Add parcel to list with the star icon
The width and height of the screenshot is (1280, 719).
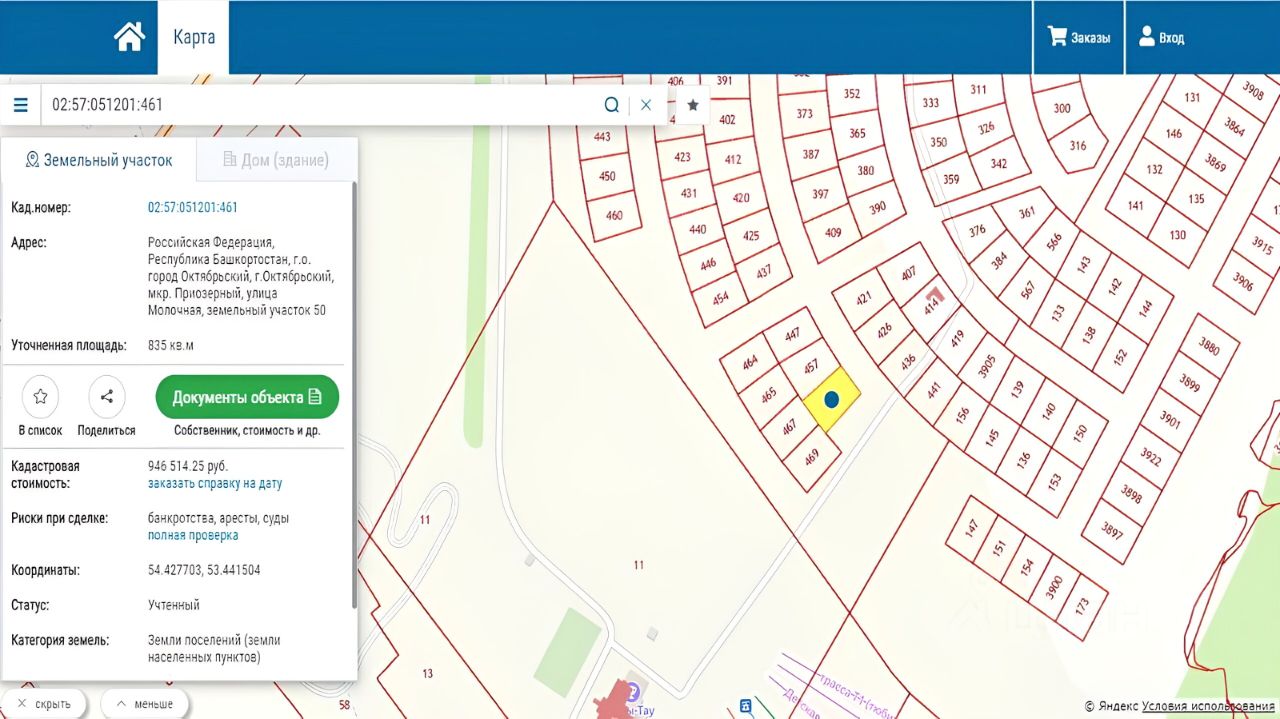coord(40,397)
